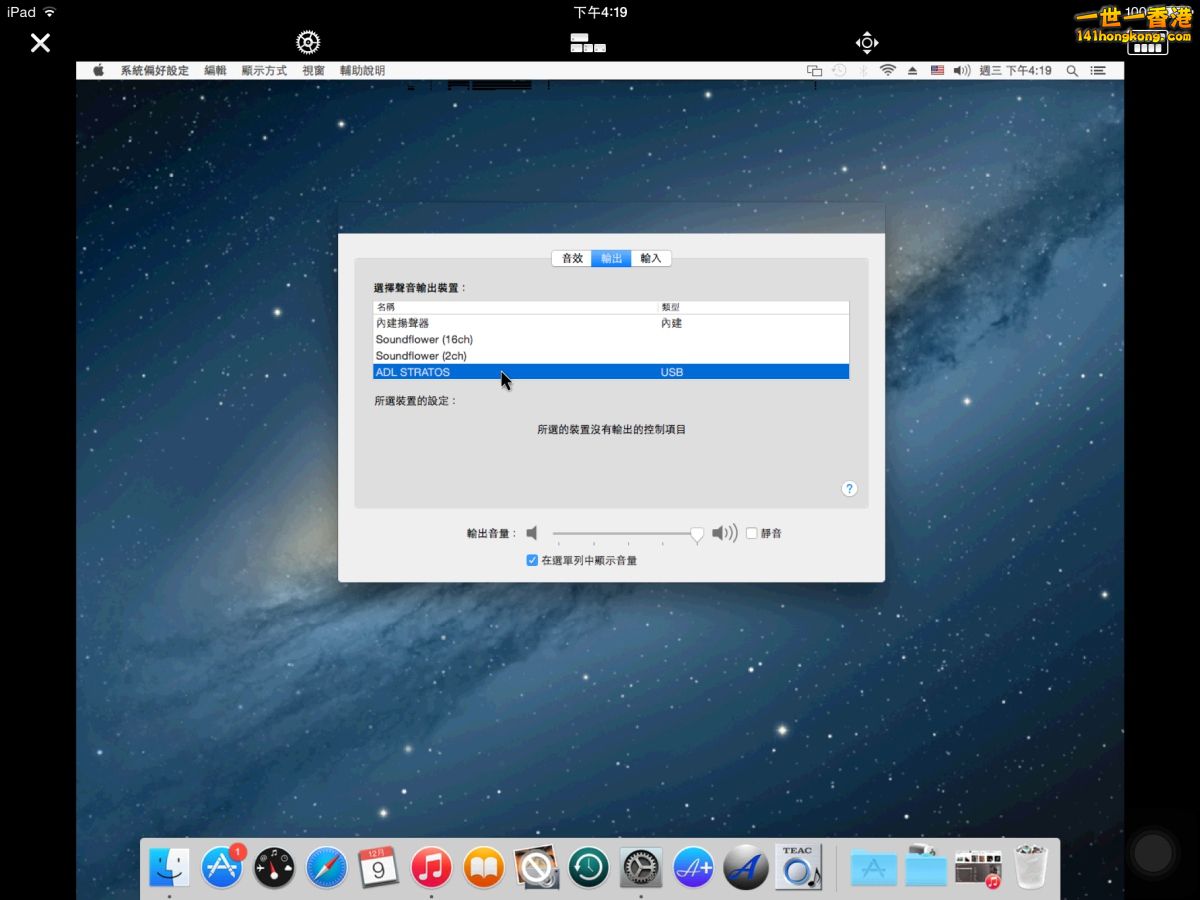
Task: Click the Spotlight search magnifier icon
Action: (1072, 71)
